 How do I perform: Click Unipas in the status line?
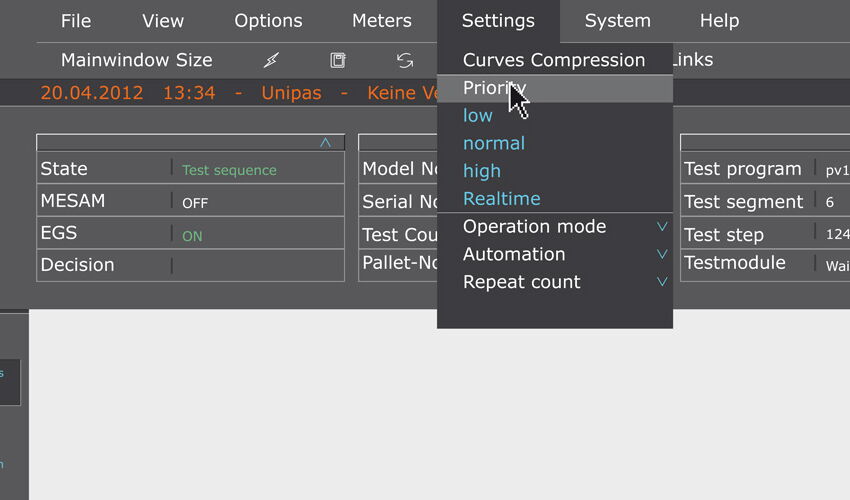pos(291,93)
